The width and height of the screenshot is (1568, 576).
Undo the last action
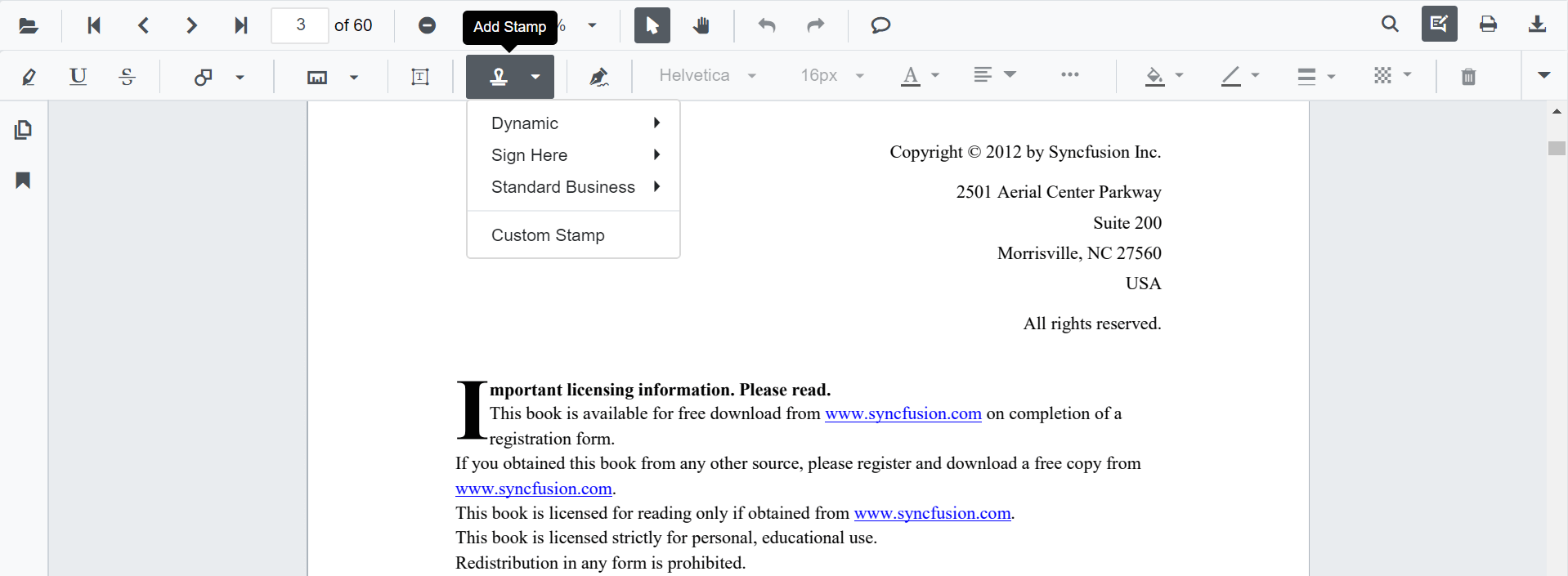766,25
